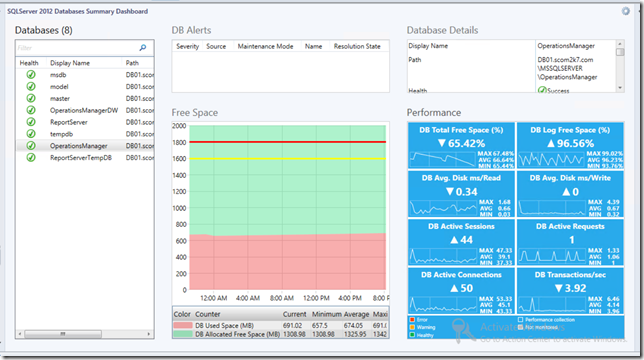Click the Performance collection legend box

point(521,319)
